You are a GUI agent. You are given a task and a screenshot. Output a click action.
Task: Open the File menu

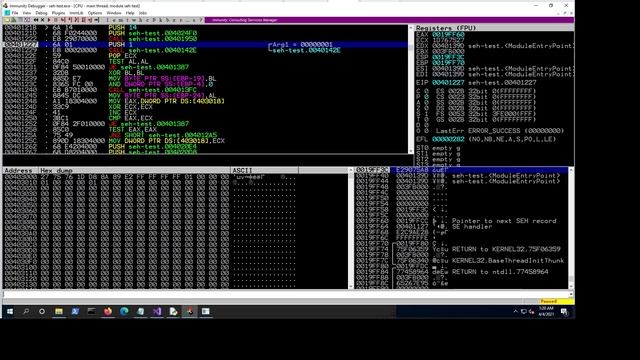coord(15,13)
